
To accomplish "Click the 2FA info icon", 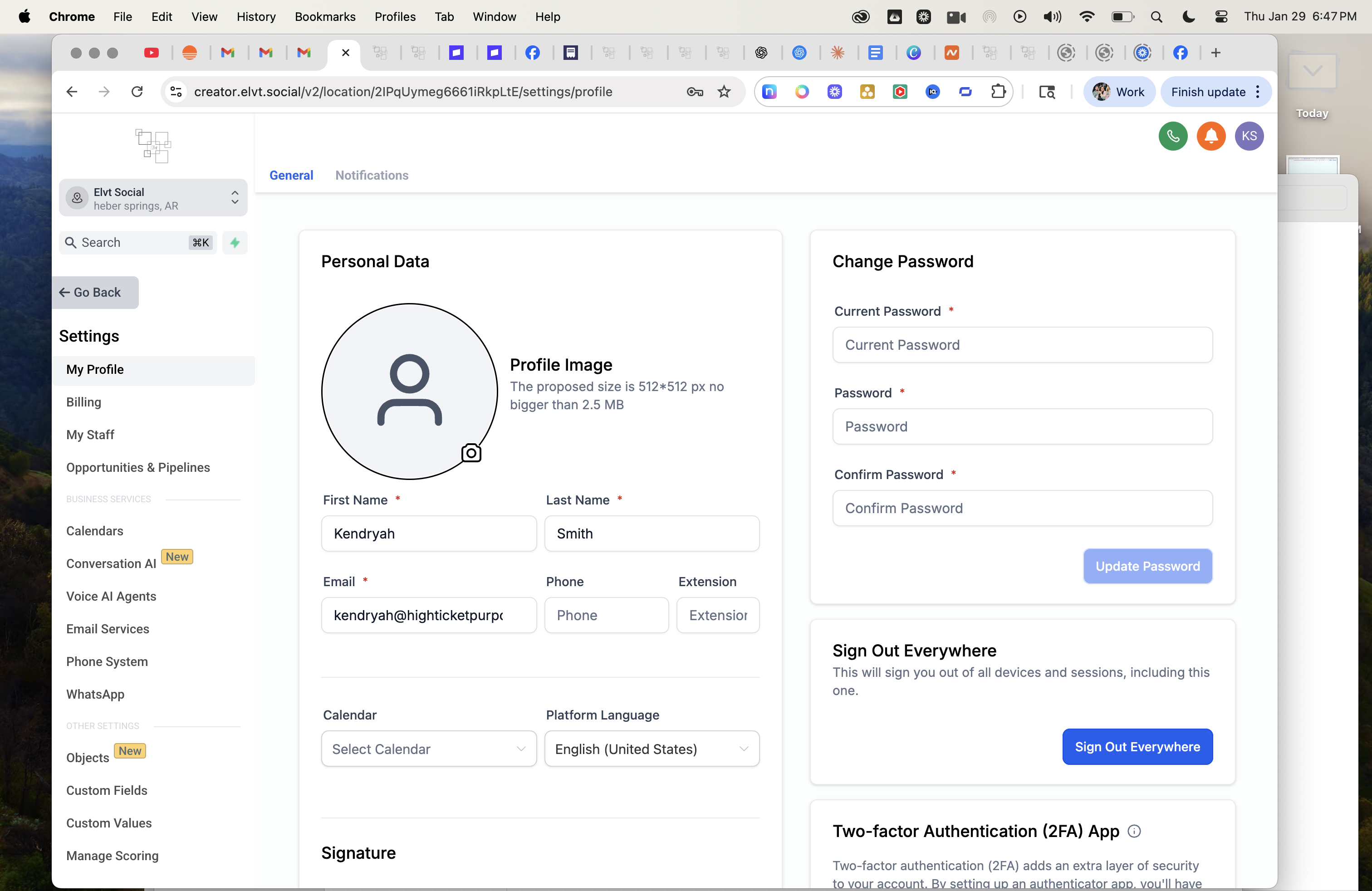I will 1133,831.
